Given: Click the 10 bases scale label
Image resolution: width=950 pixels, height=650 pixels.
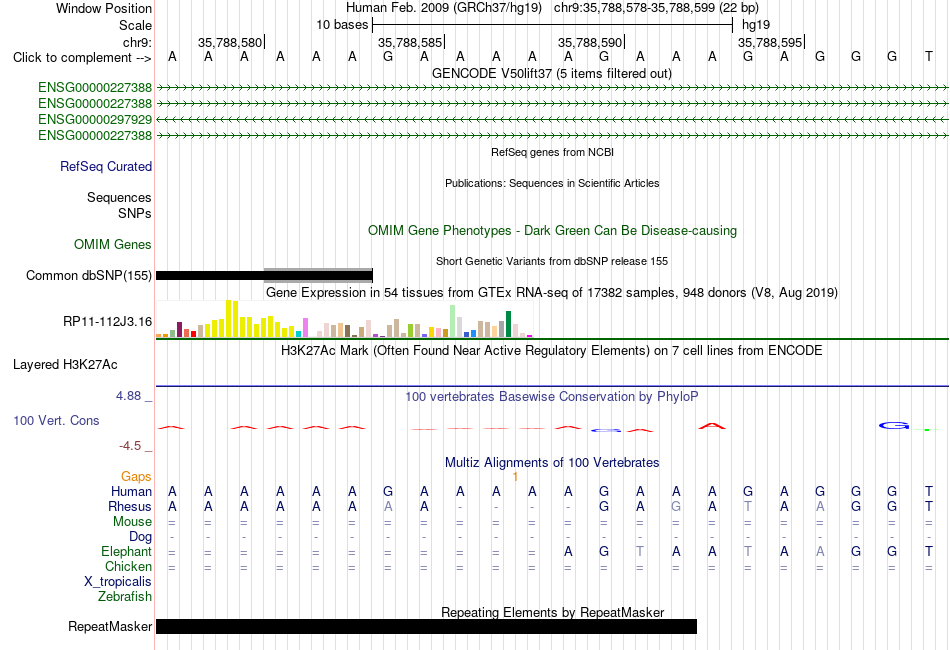Looking at the screenshot, I should [342, 25].
